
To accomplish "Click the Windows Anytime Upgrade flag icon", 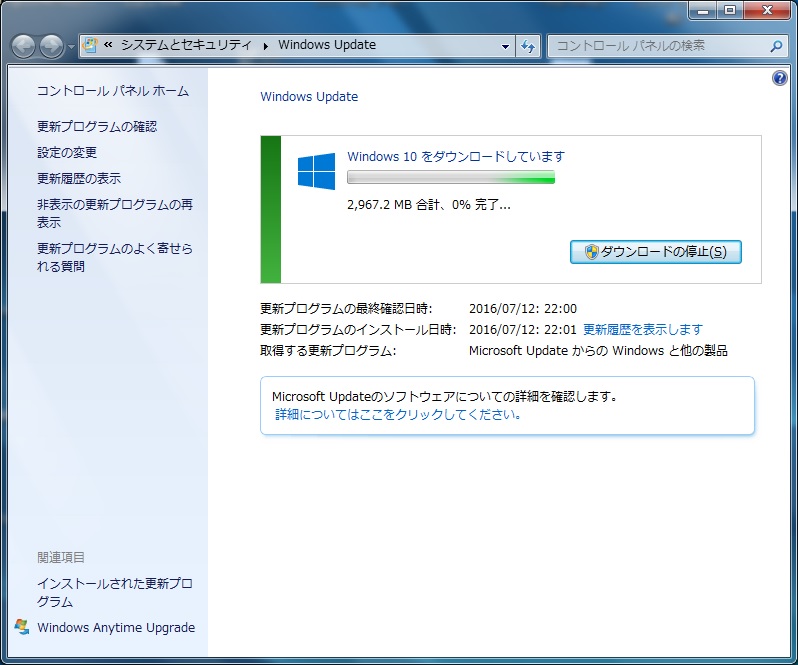I will click(22, 627).
